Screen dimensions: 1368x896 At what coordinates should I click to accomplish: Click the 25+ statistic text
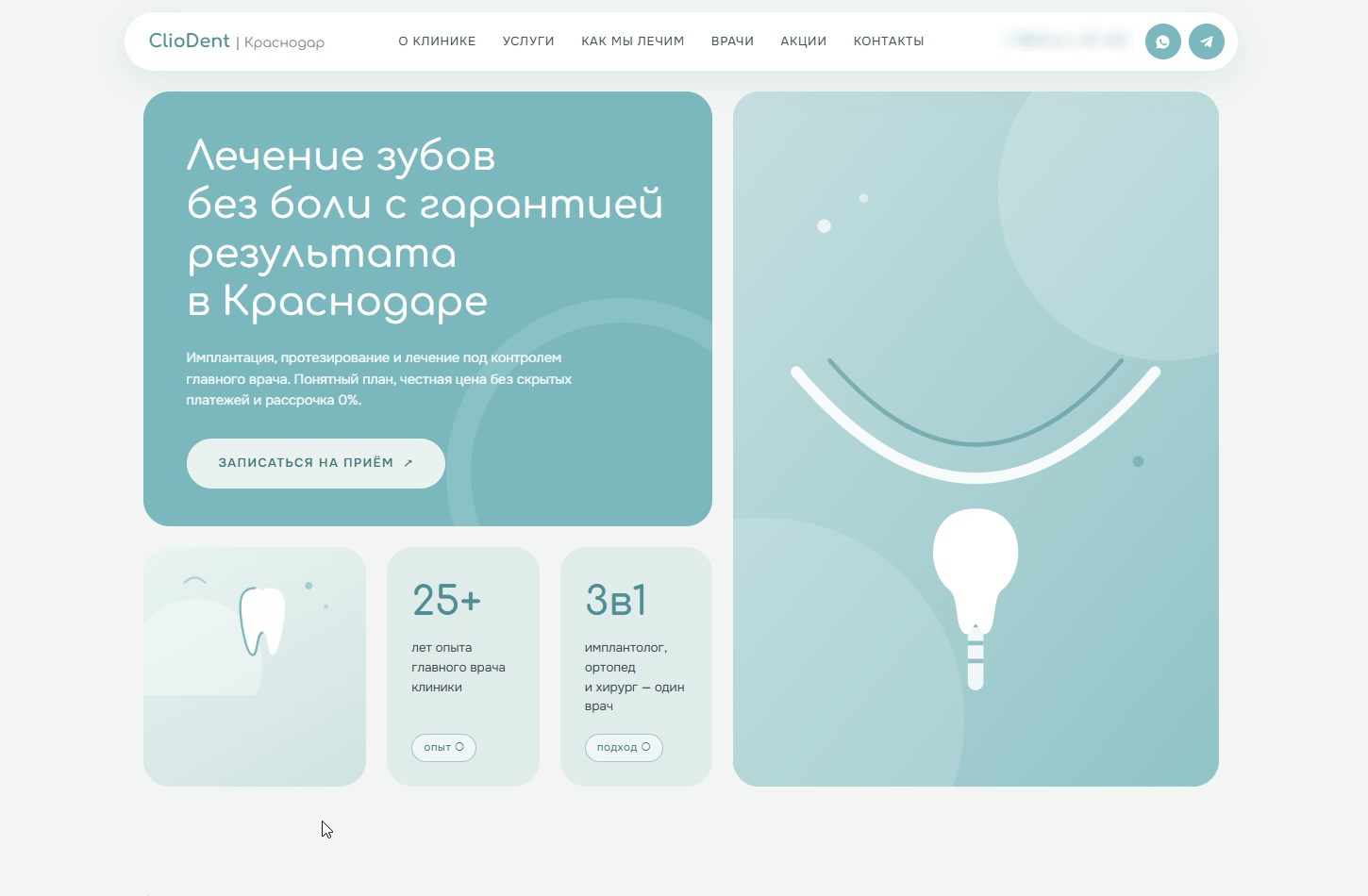(447, 600)
